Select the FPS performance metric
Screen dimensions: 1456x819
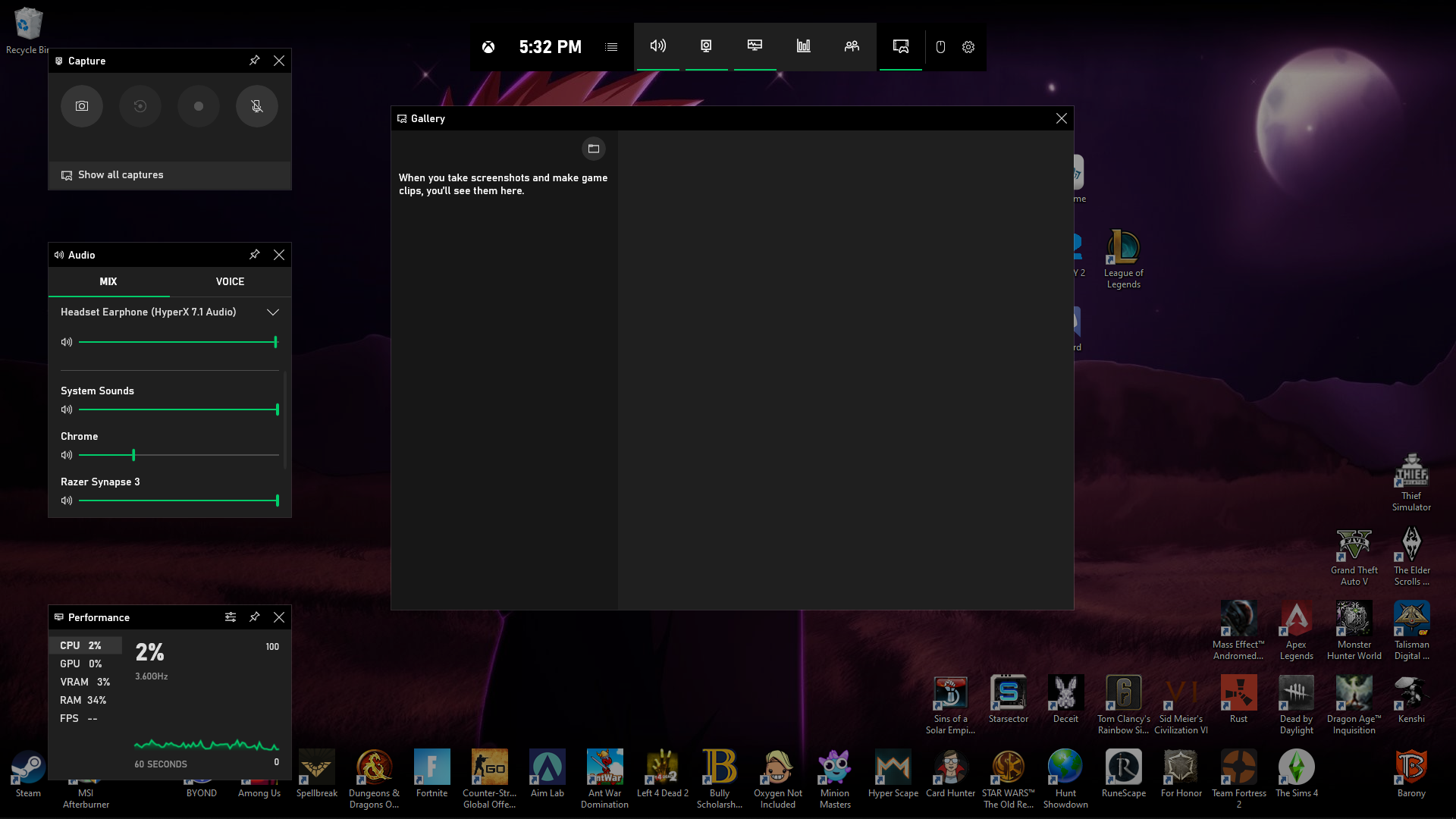point(85,718)
